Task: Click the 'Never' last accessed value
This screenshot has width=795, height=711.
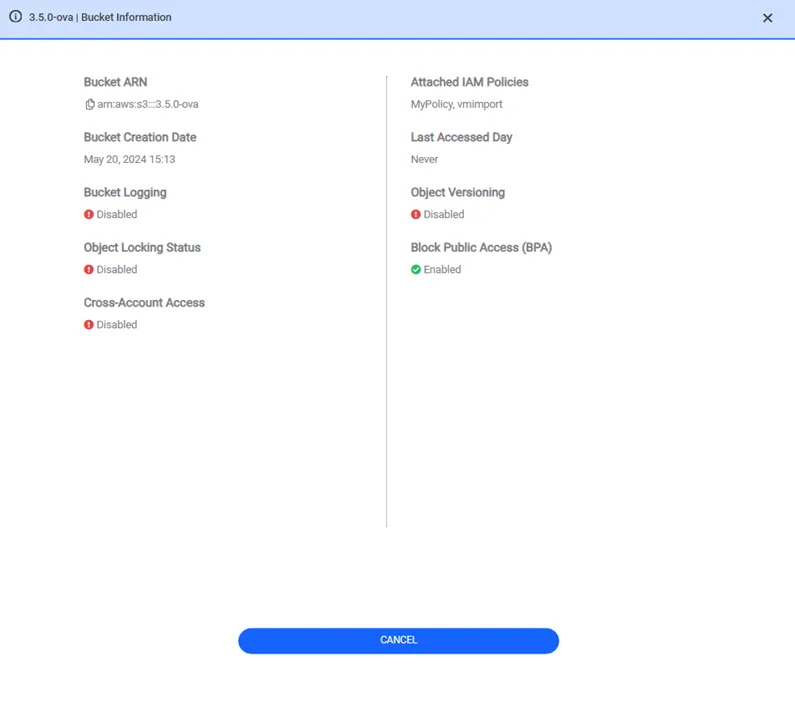Action: click(424, 159)
